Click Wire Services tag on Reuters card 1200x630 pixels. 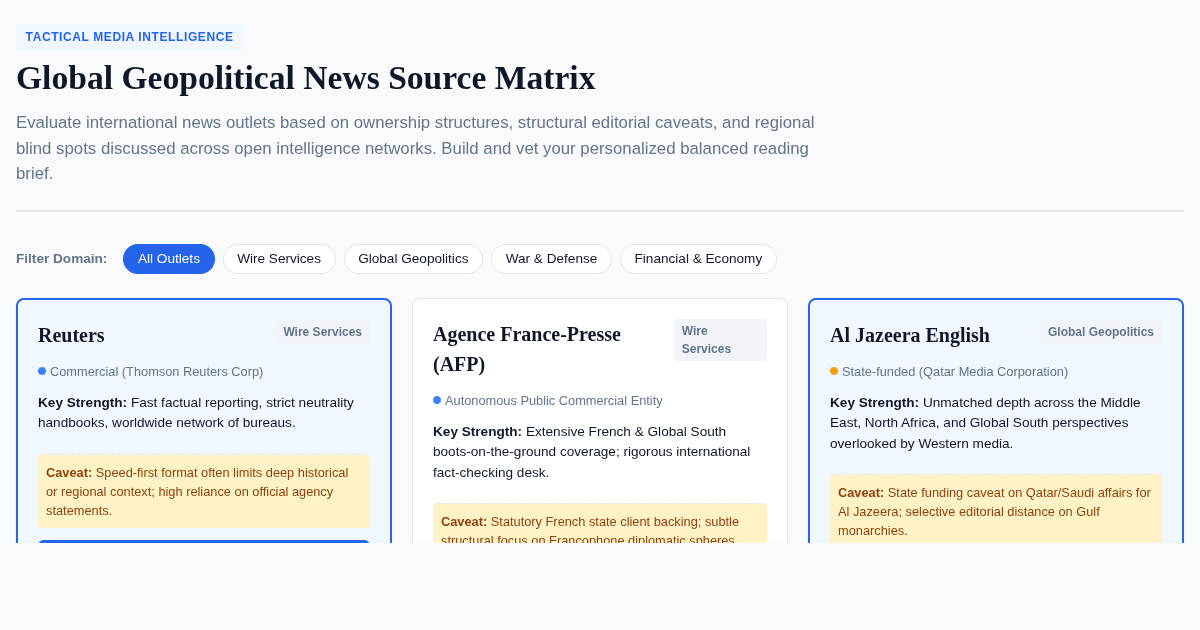[x=322, y=332]
